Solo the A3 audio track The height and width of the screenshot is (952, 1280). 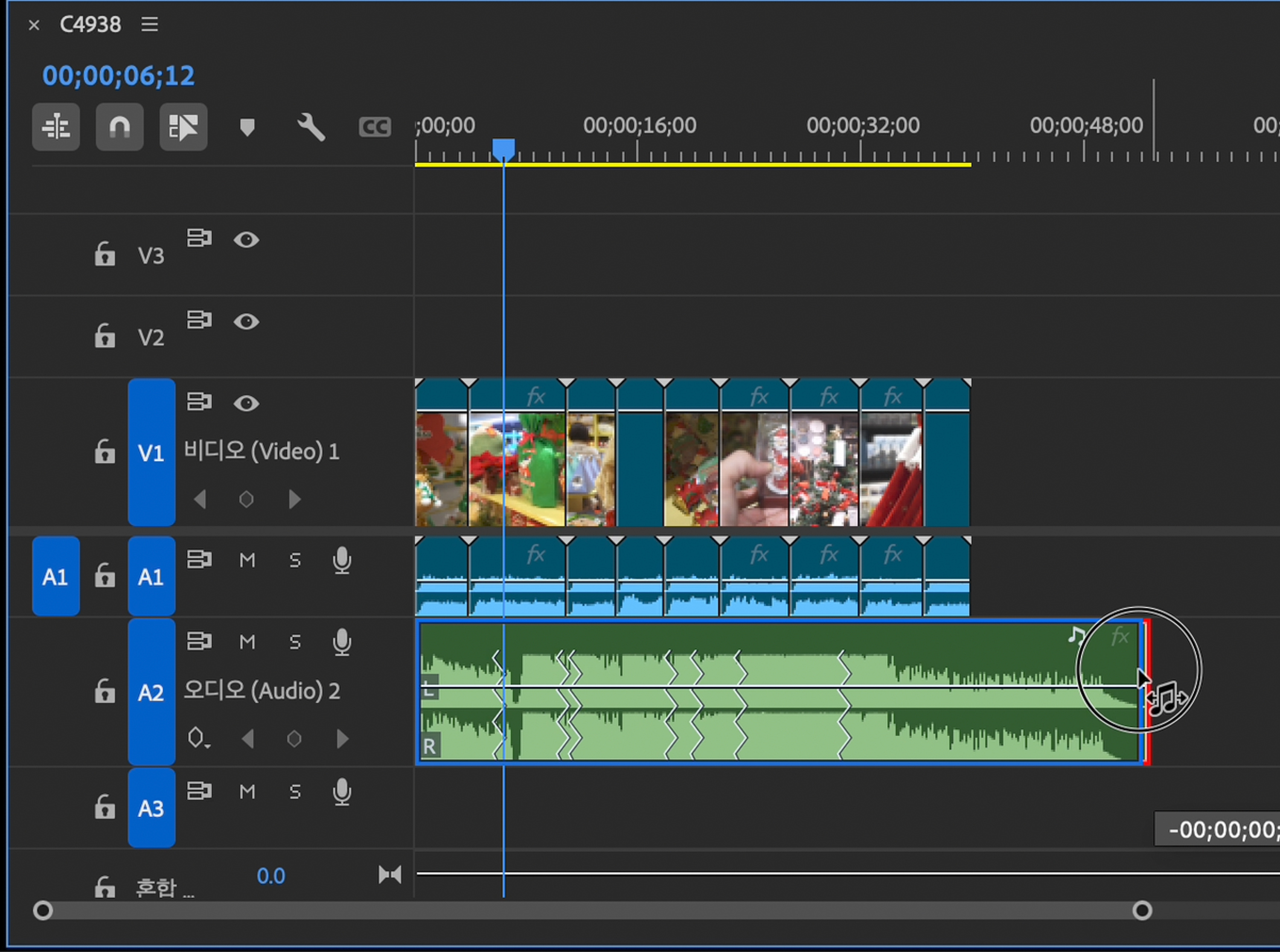(295, 791)
